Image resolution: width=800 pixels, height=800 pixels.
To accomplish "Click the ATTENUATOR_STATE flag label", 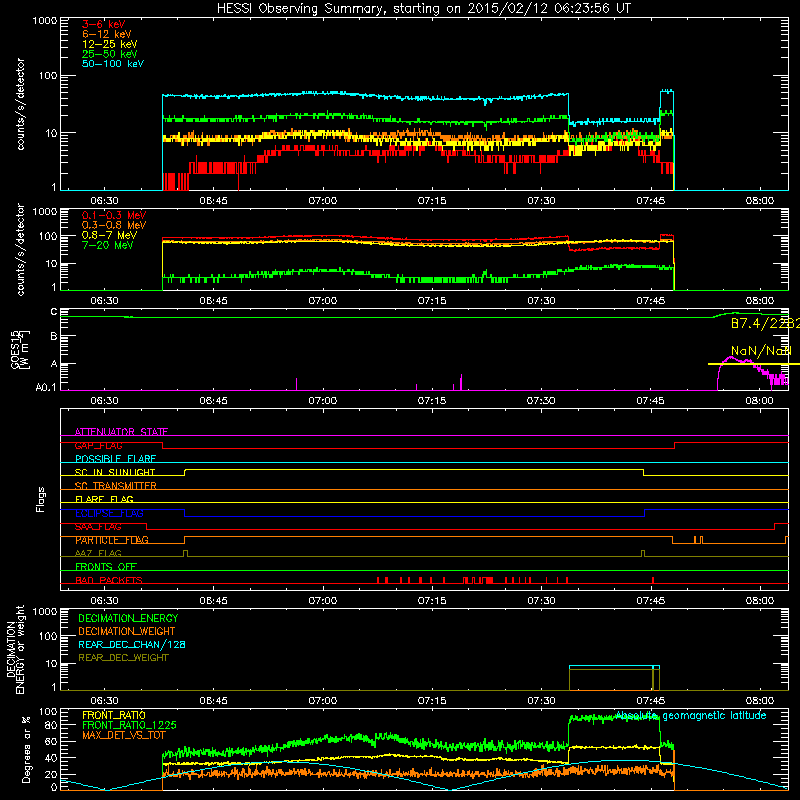I will point(121,432).
